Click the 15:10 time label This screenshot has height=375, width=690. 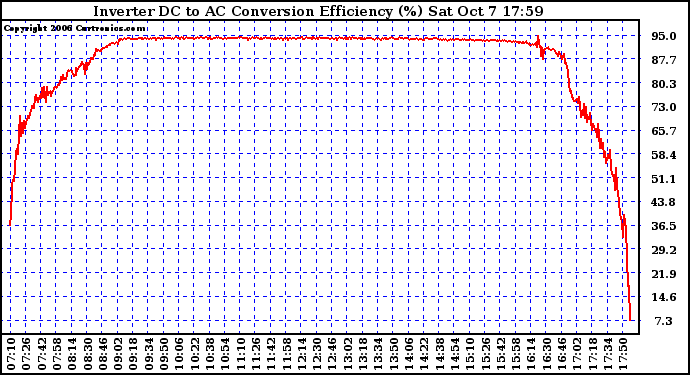470,354
